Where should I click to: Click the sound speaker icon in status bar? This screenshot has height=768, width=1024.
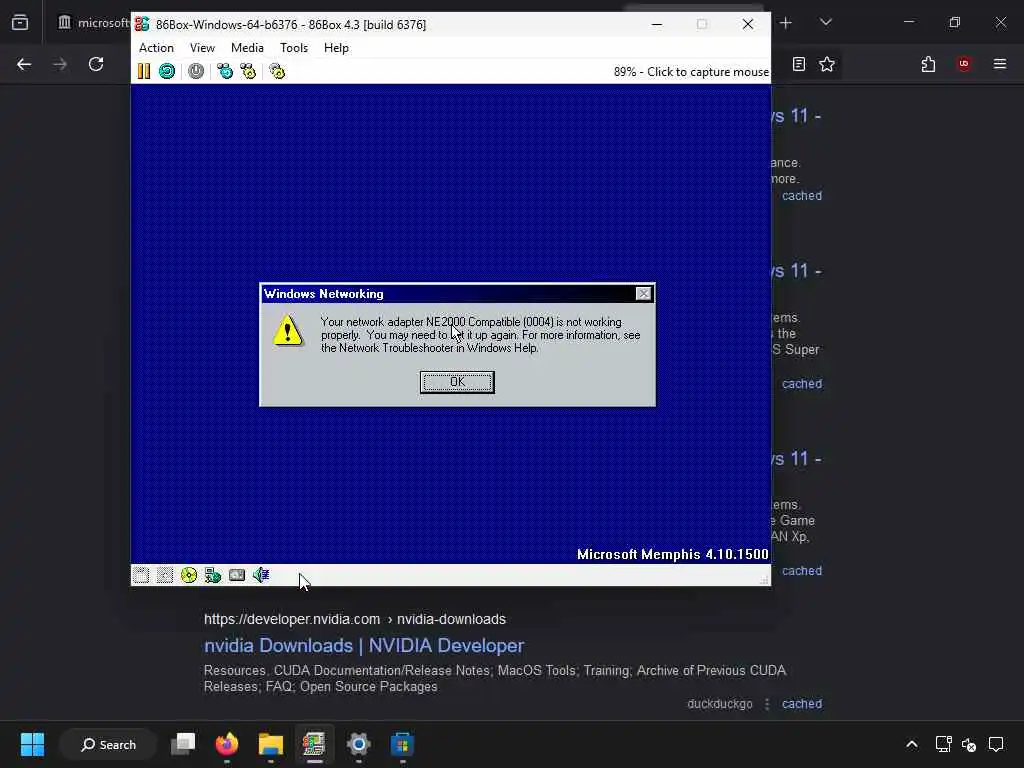click(261, 575)
